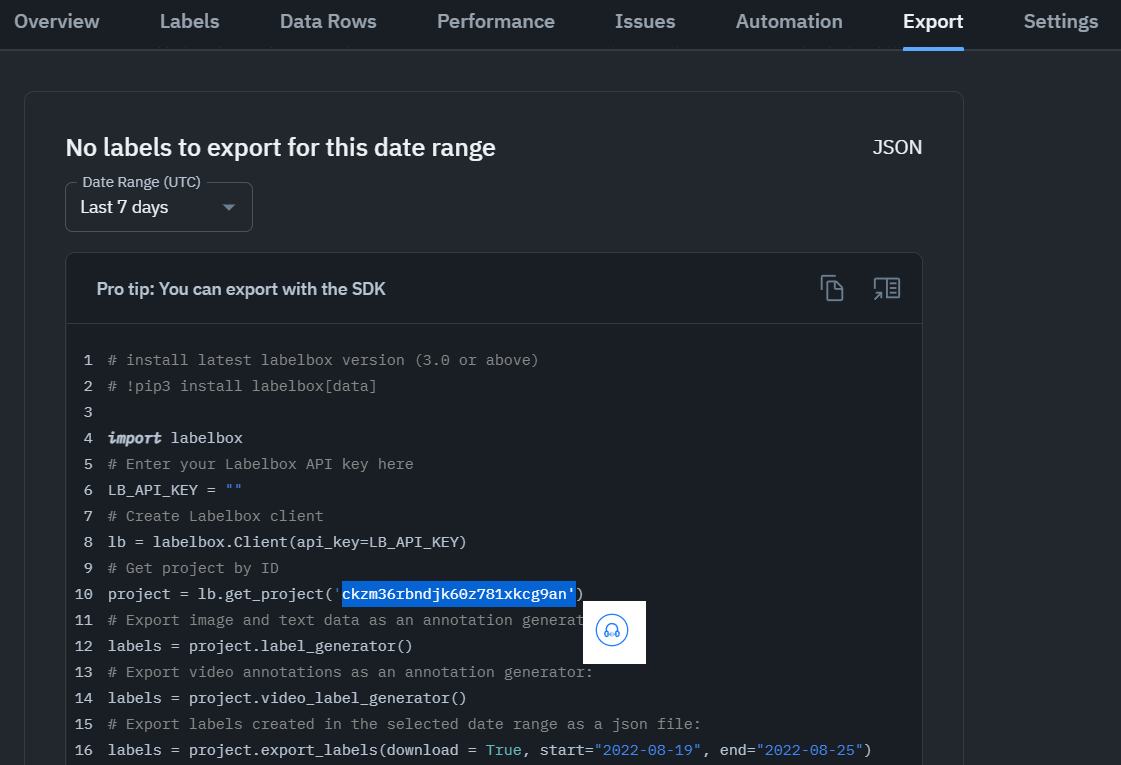This screenshot has height=765, width=1121.
Task: Open the Settings tab
Action: tap(1061, 21)
